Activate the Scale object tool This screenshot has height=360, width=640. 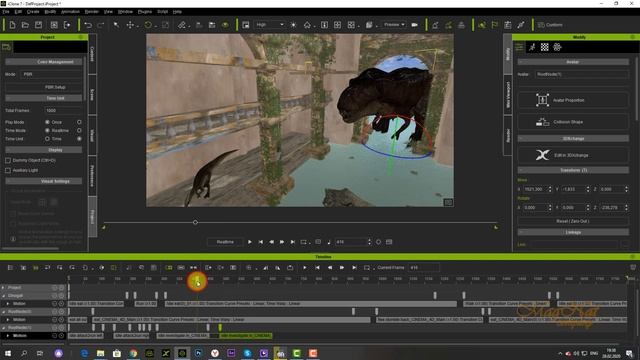[x=165, y=25]
